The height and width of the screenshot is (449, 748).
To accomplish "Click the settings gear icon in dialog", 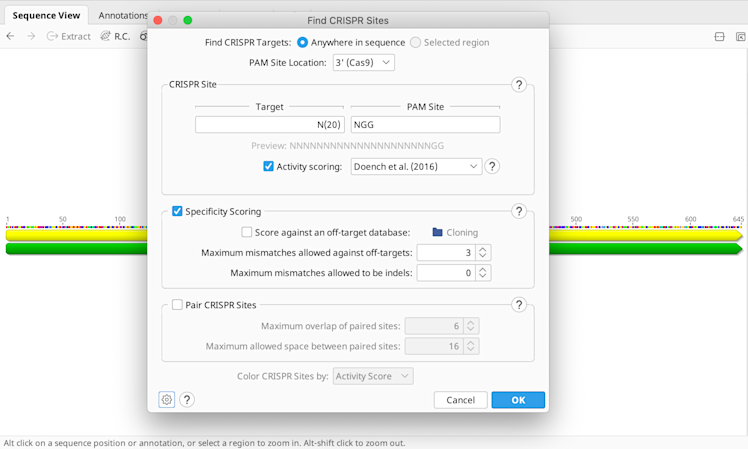I will 167,400.
